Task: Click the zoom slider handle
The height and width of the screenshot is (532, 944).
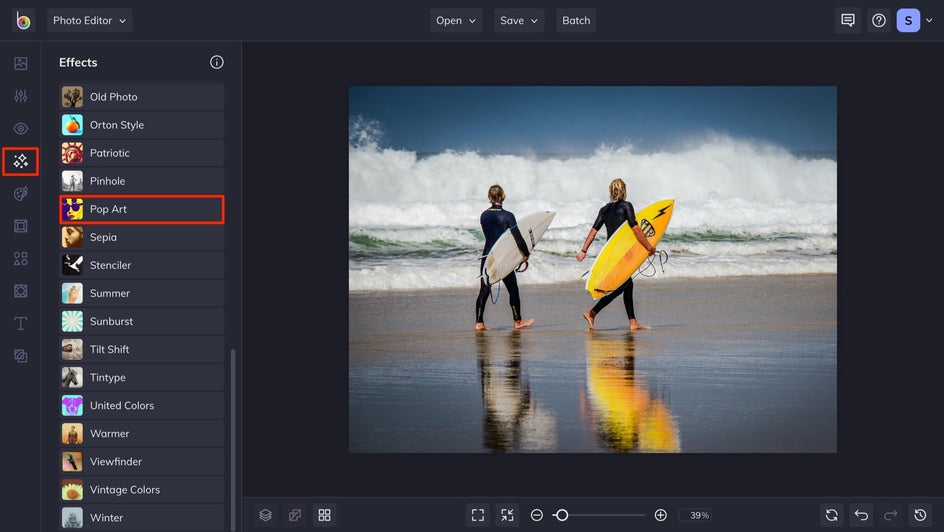Action: click(562, 515)
